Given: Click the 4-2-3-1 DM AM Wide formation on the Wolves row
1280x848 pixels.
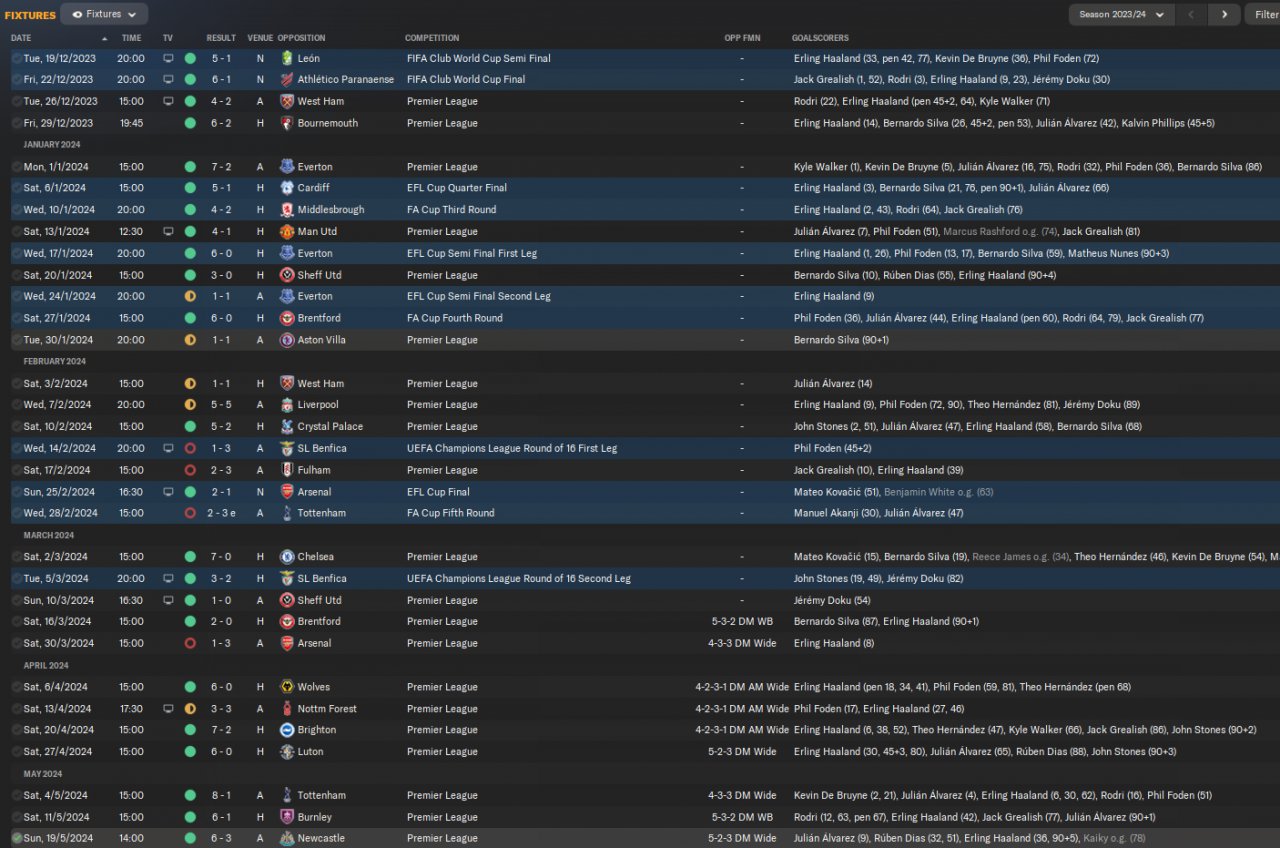Looking at the screenshot, I should [742, 687].
